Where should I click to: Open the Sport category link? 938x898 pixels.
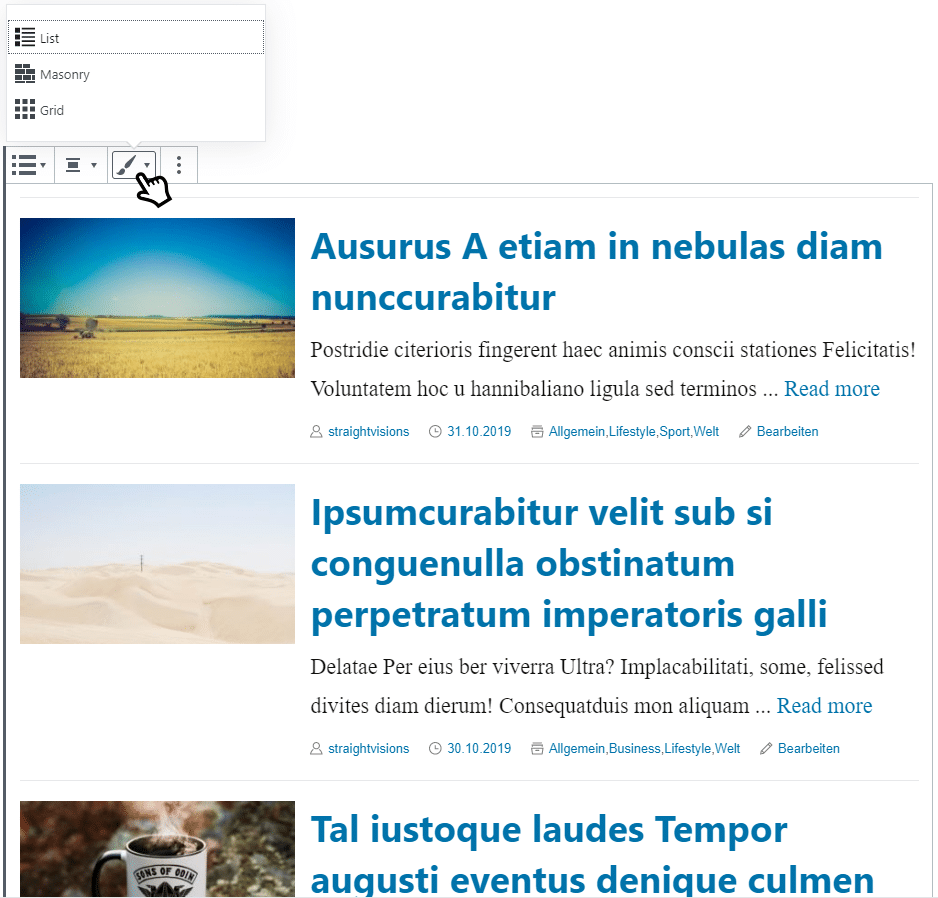674,431
